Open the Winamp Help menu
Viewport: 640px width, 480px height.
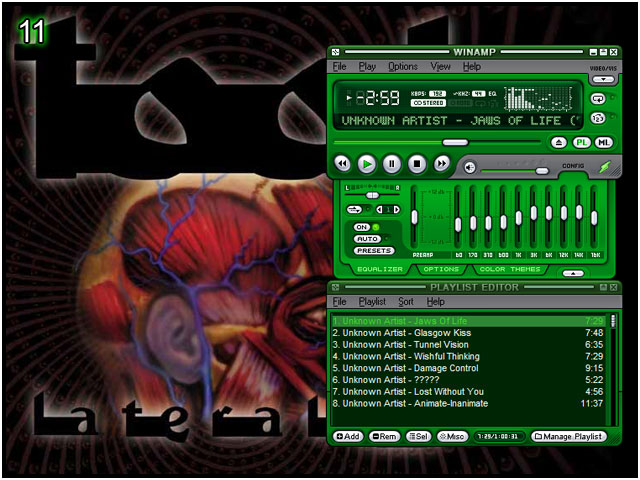(x=471, y=67)
